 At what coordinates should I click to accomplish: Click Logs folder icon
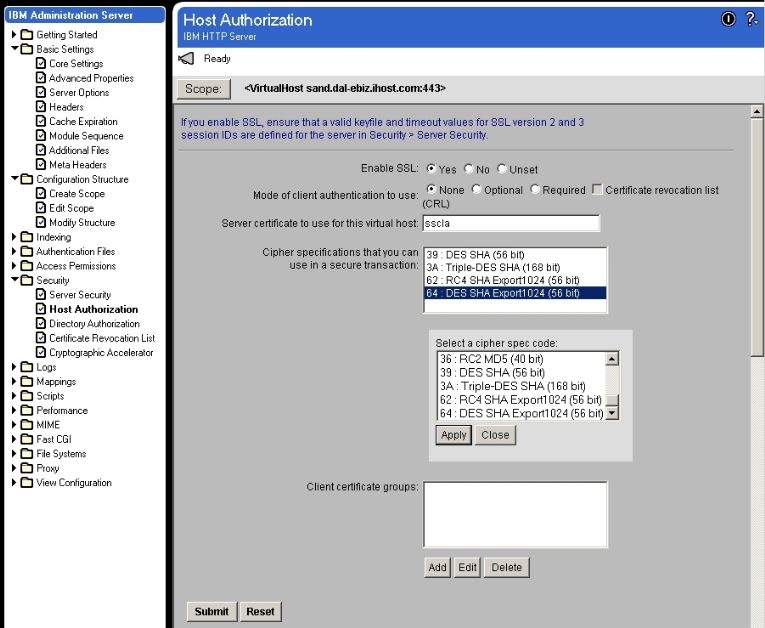click(x=27, y=366)
